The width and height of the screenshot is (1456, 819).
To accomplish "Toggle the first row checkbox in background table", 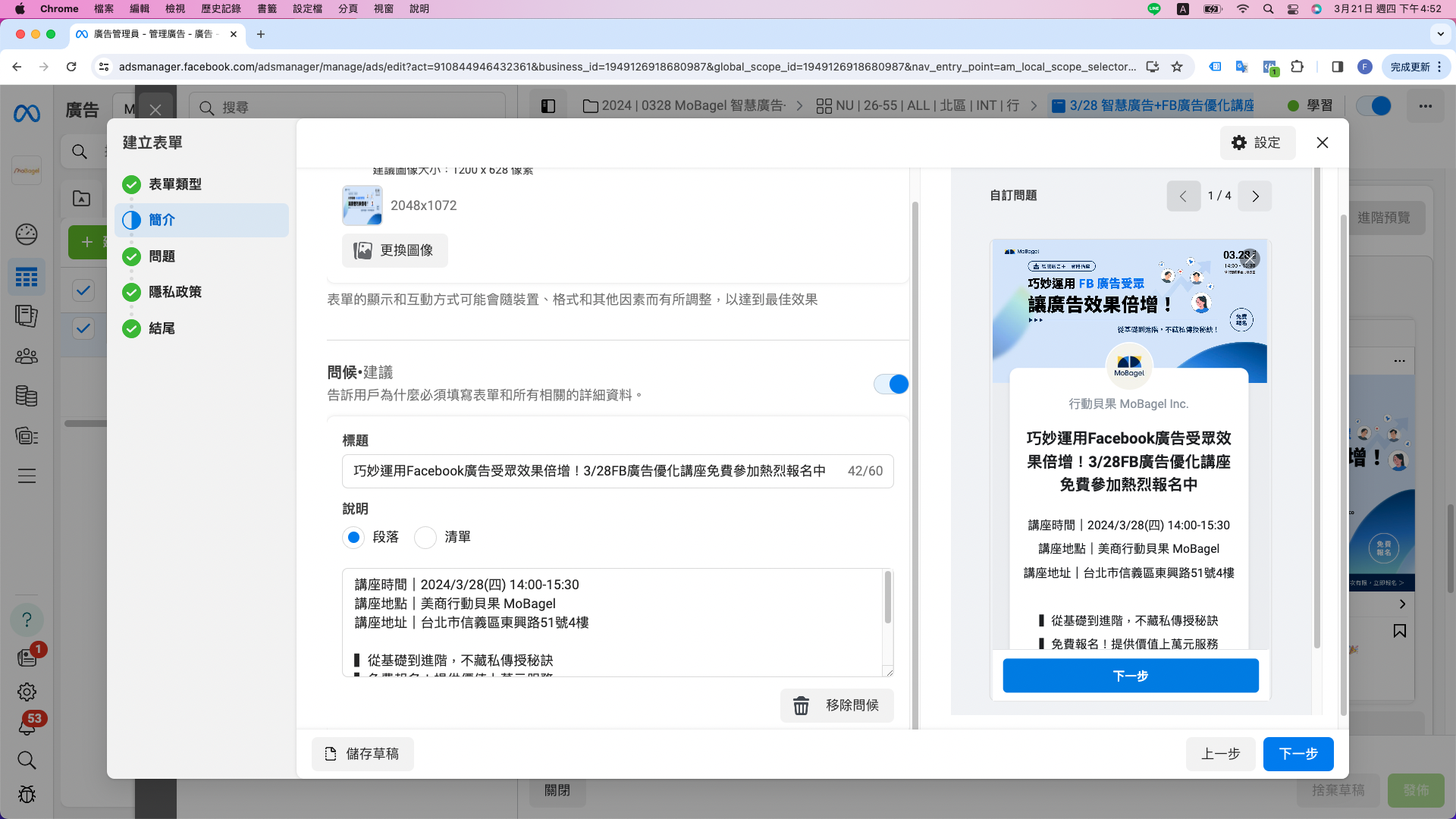I will [83, 290].
